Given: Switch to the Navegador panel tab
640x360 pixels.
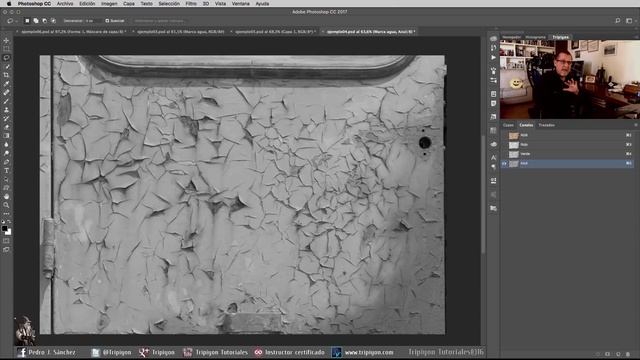Looking at the screenshot, I should [511, 37].
